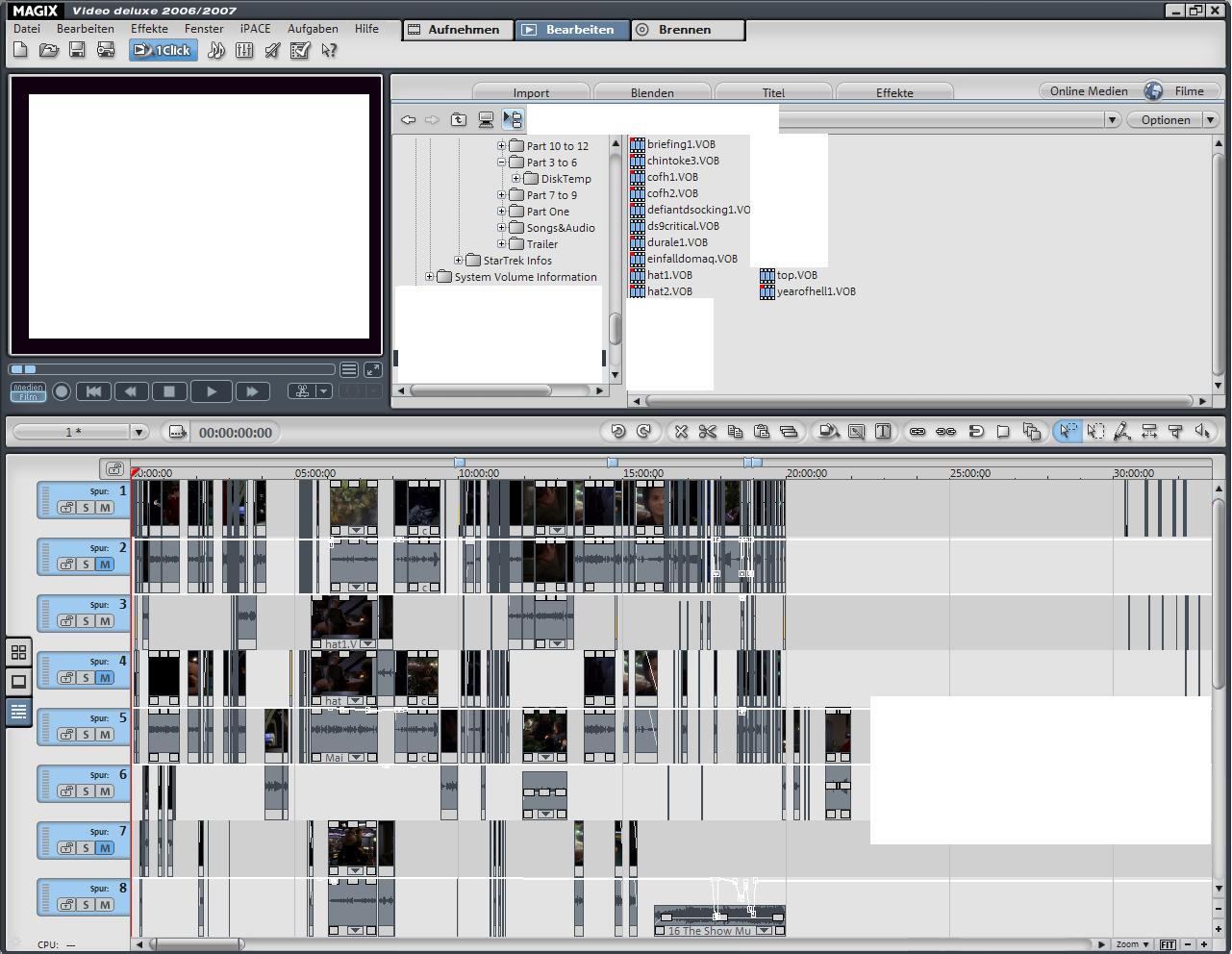Click the Brennen button
1232x954 pixels.
[x=684, y=30]
